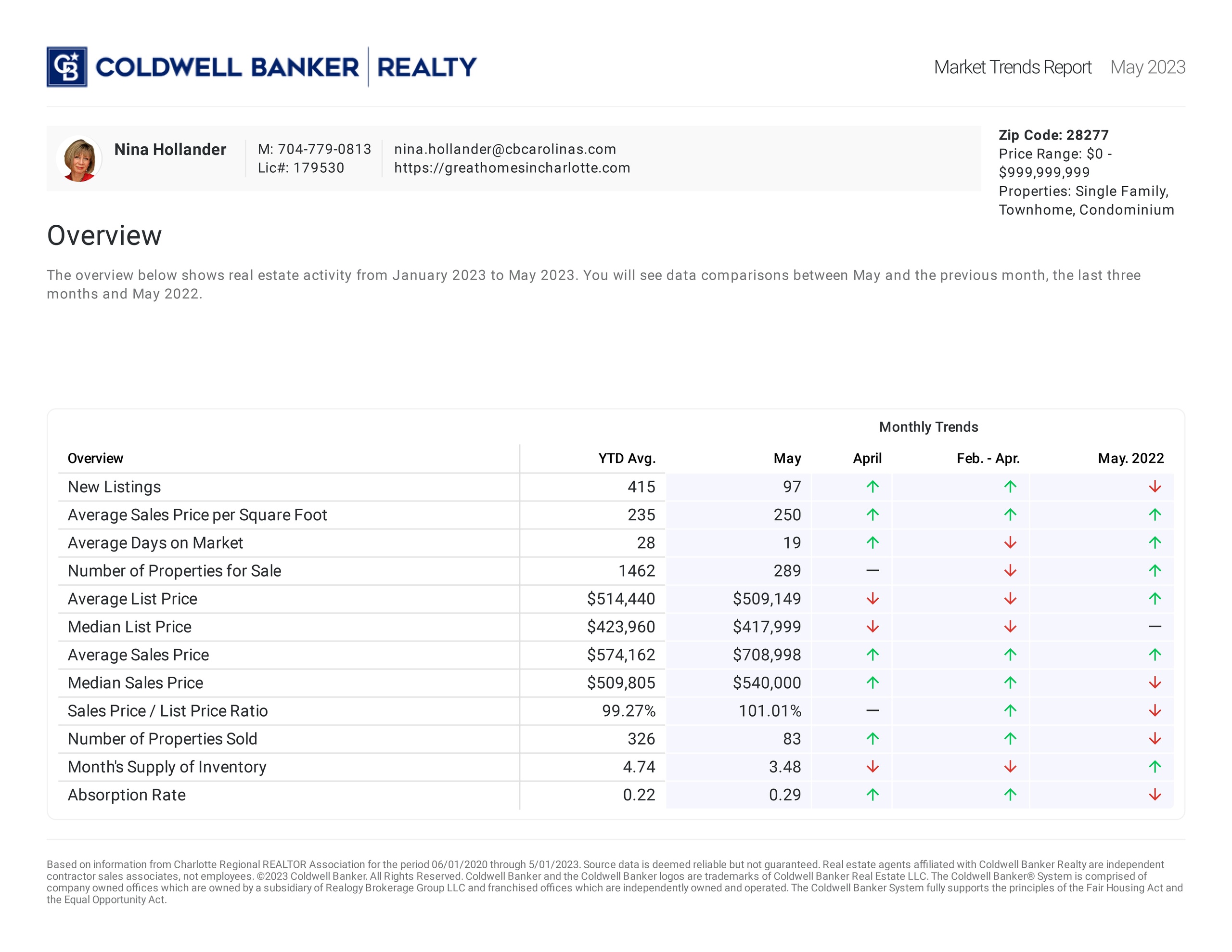Click the YTD Avg. column header

[626, 458]
